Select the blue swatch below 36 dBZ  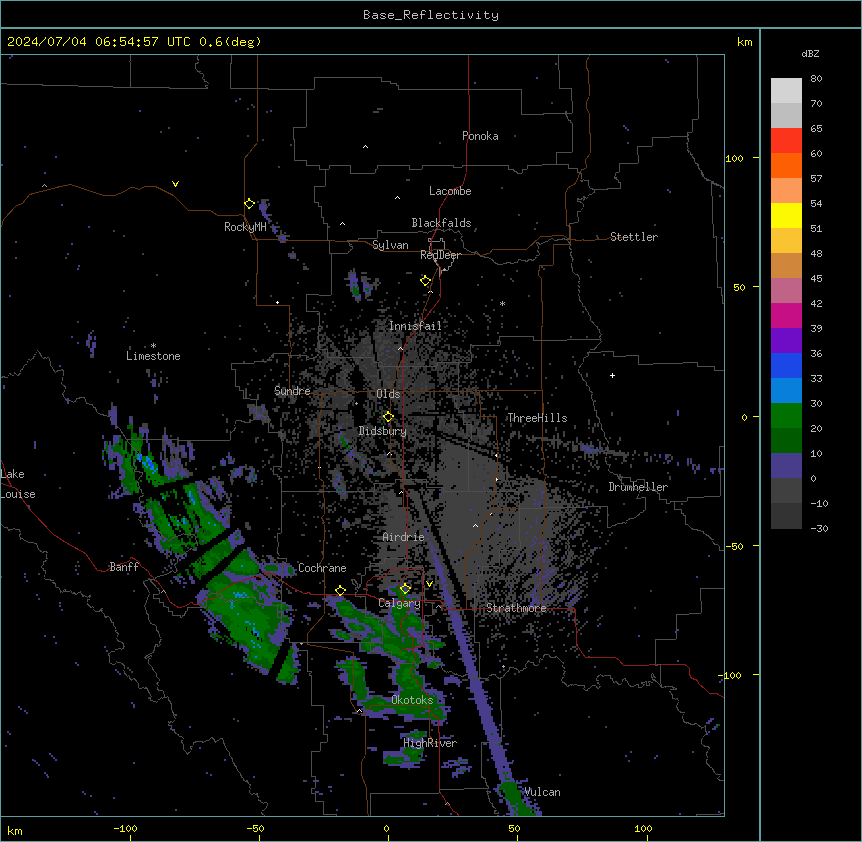point(786,365)
